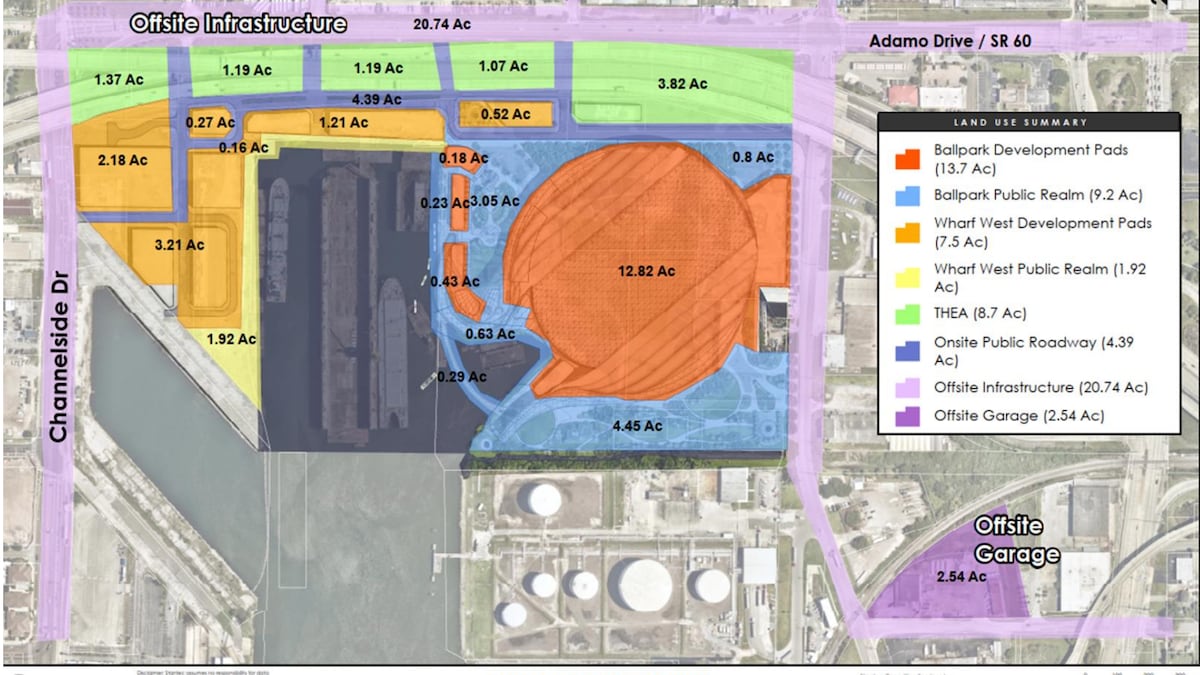The width and height of the screenshot is (1200, 675).
Task: Click the '2.18 Ac' parcel label
Action: [x=122, y=160]
